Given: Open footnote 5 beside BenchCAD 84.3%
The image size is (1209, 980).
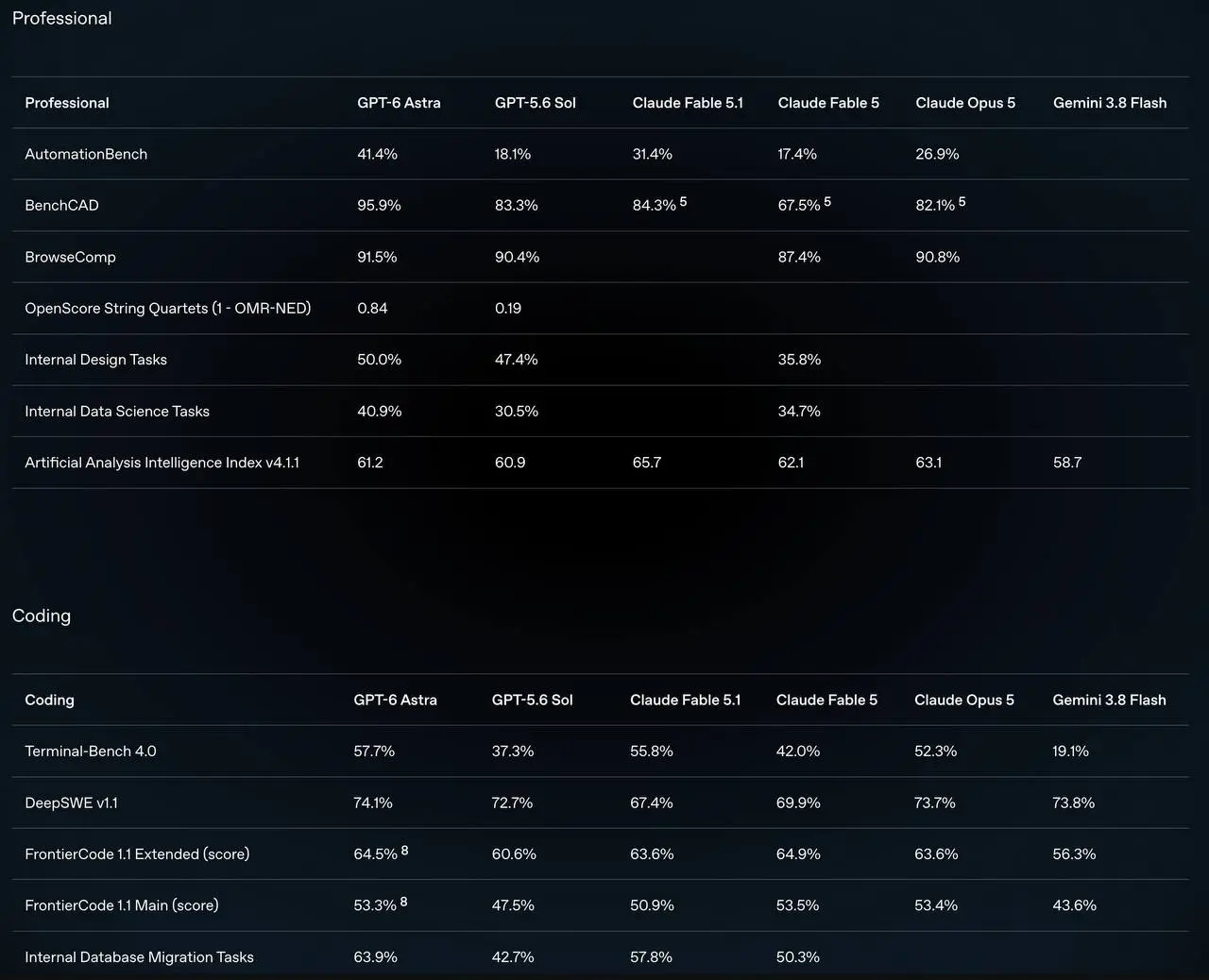Looking at the screenshot, I should pos(683,202).
